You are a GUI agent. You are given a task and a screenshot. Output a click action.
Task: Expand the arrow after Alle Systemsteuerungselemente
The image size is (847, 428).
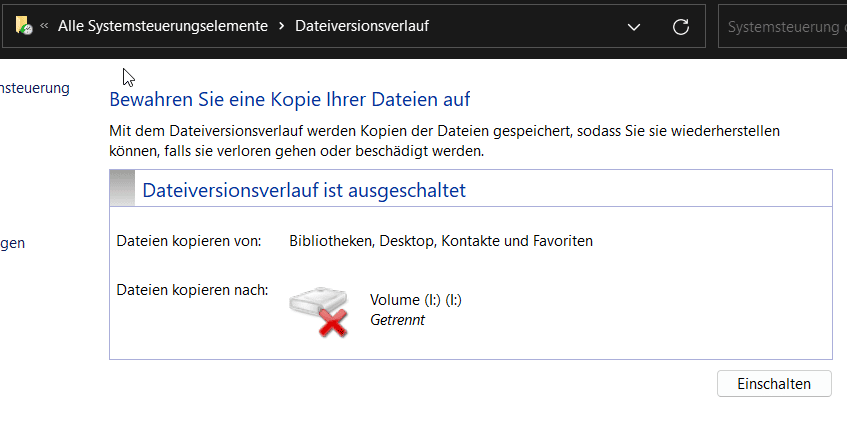pyautogui.click(x=281, y=27)
